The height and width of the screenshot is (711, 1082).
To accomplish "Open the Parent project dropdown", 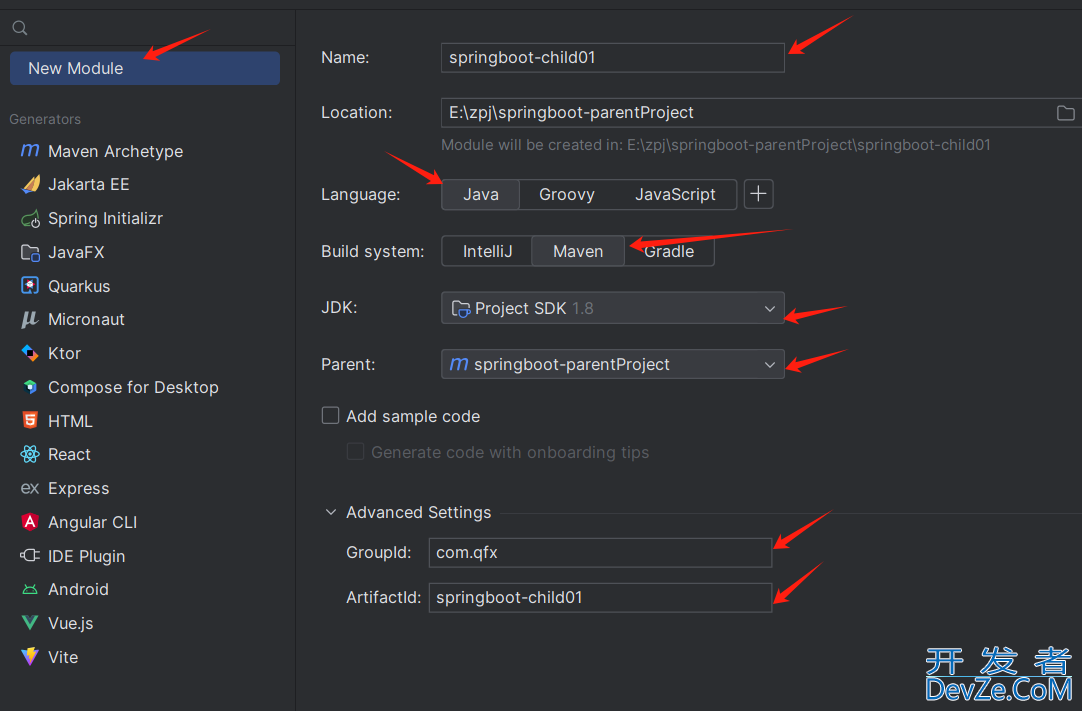I will (613, 364).
